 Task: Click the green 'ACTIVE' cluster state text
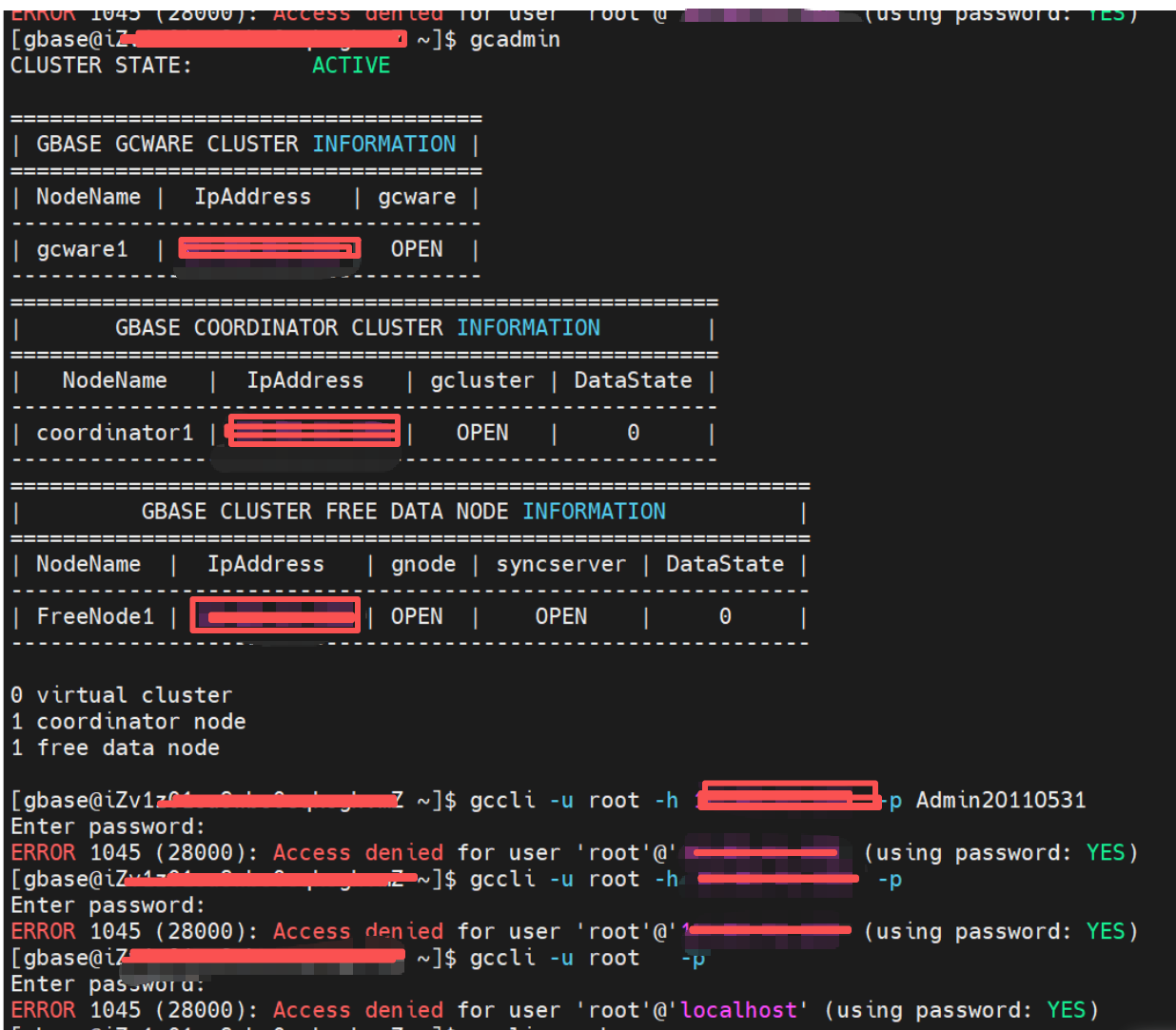pyautogui.click(x=351, y=66)
